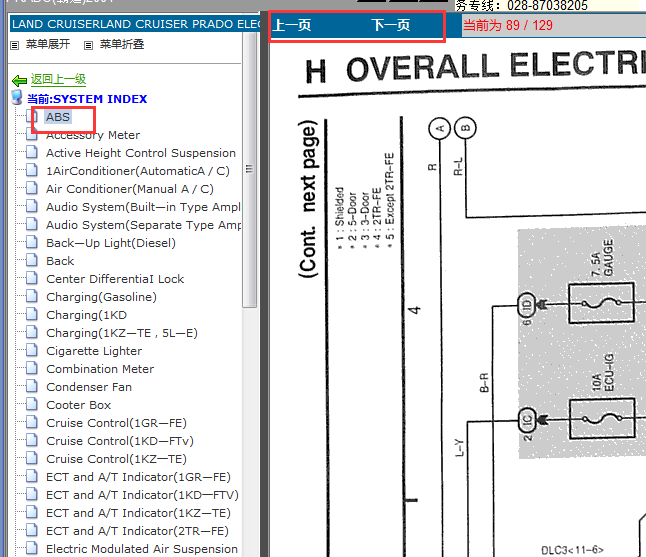Viewport: 646px width, 557px height.
Task: Click the page counter 当前为 89 / 129
Action: [508, 25]
